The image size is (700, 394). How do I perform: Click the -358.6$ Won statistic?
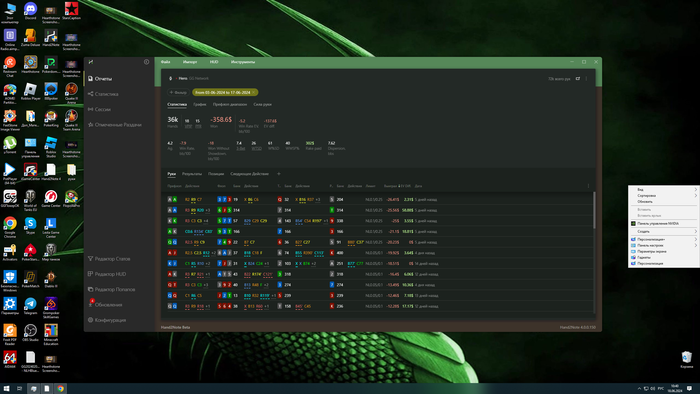[221, 120]
